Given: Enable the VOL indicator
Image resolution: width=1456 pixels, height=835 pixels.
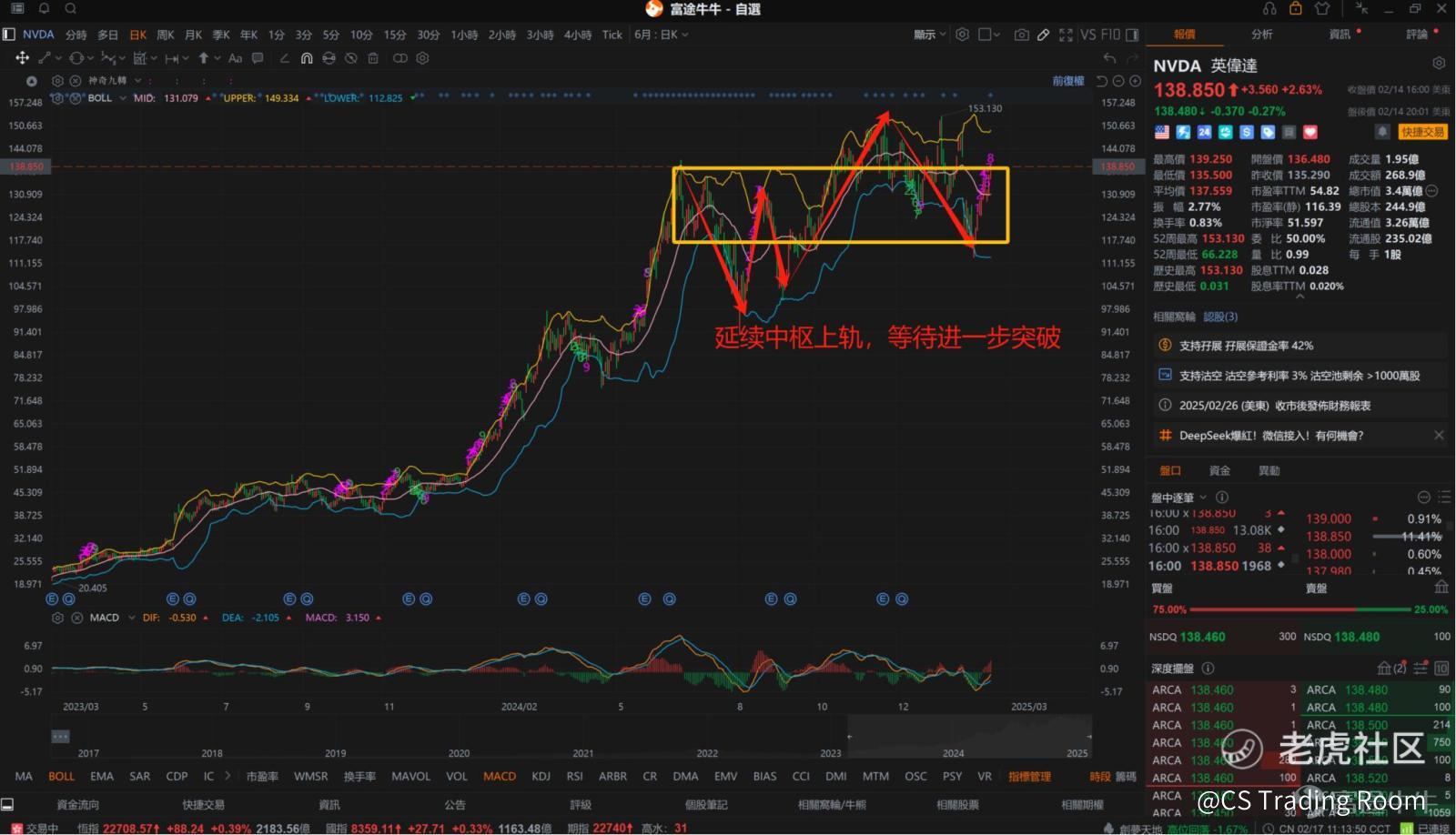Looking at the screenshot, I should pyautogui.click(x=457, y=777).
